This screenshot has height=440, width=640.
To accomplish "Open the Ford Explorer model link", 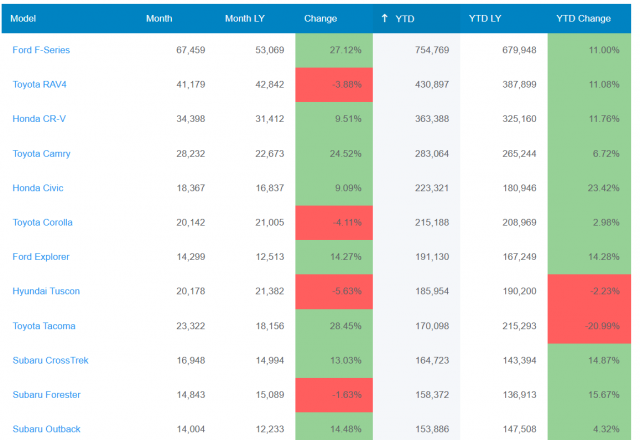I will click(x=41, y=257).
